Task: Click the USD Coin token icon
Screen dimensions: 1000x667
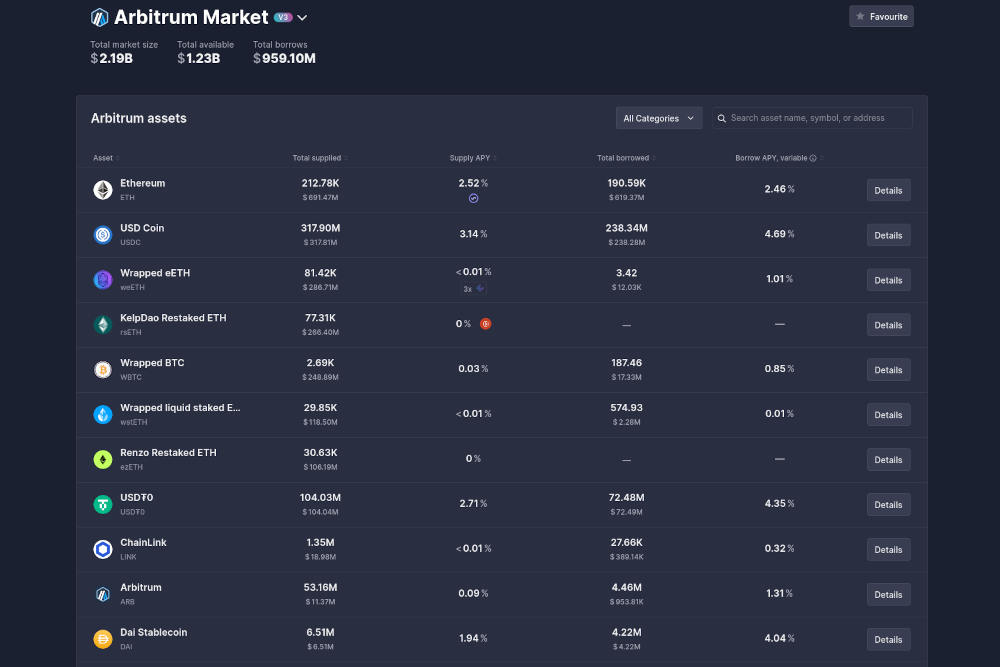Action: (102, 234)
